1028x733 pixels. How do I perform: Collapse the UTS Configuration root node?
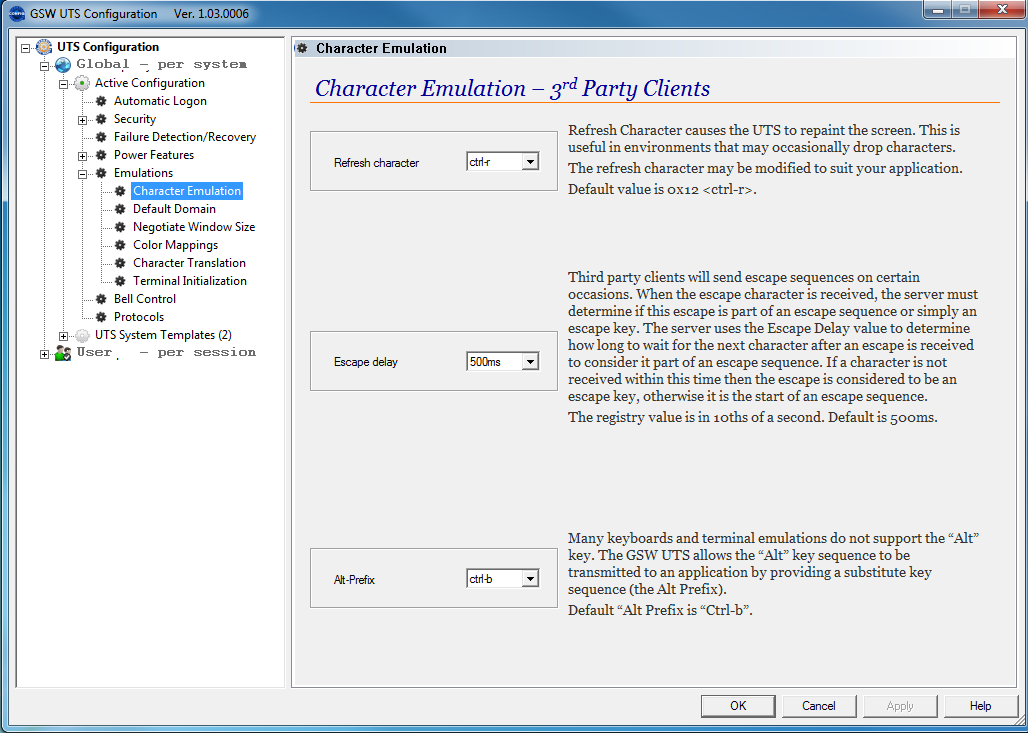pyautogui.click(x=26, y=48)
